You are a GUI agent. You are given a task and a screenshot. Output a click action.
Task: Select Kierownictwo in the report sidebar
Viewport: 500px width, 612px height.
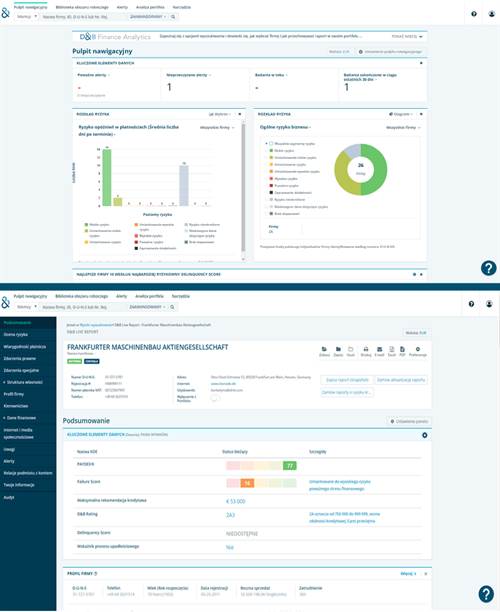point(16,406)
